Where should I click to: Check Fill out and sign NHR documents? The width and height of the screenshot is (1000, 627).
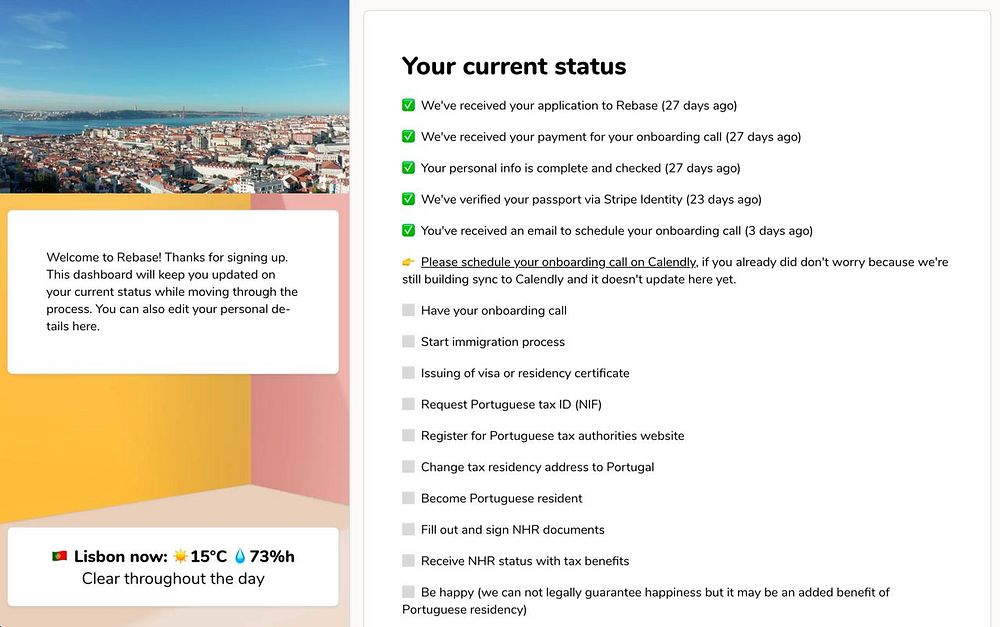pos(408,529)
